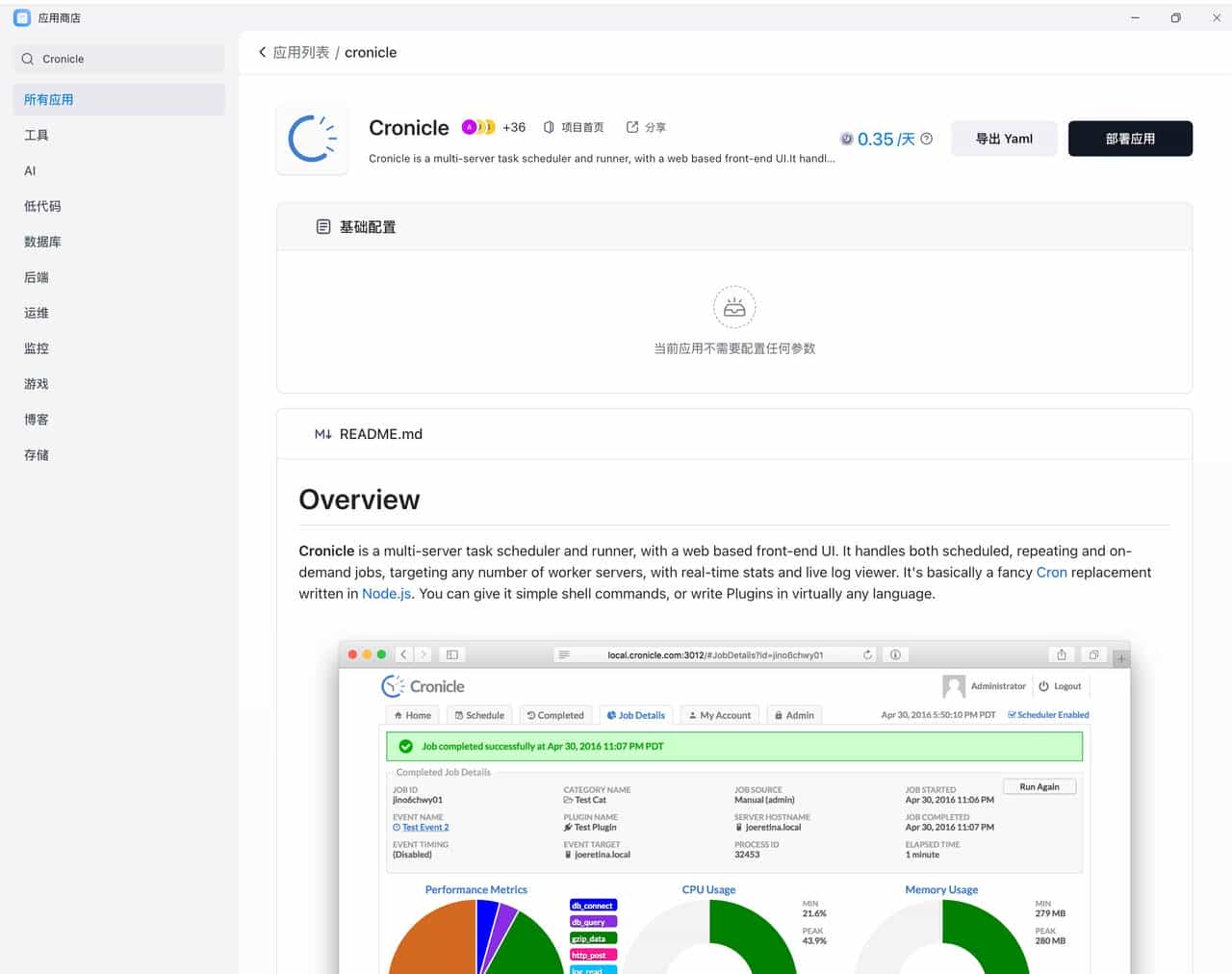
Task: Click the app description under Cronicle title
Action: coord(602,159)
